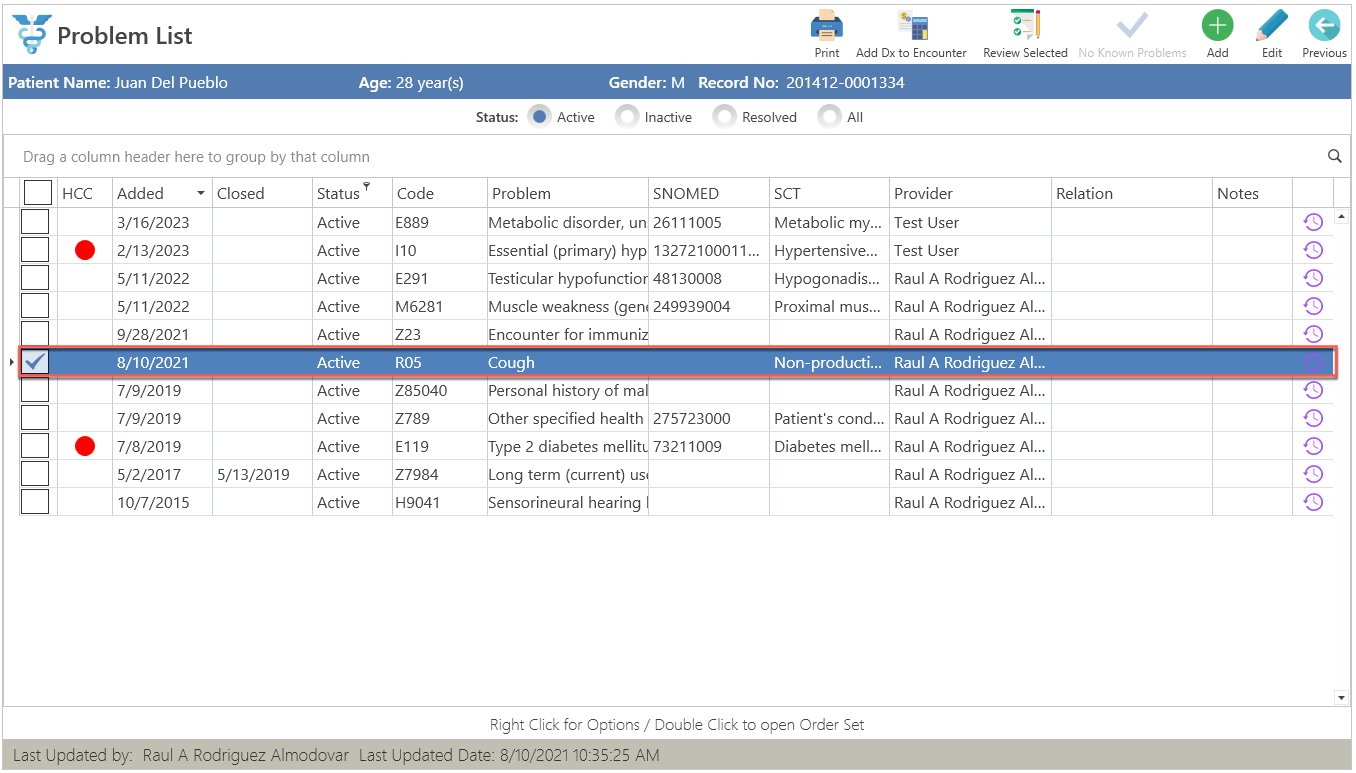
Task: Click the Testicular hypofunction problem cell
Action: pos(568,278)
